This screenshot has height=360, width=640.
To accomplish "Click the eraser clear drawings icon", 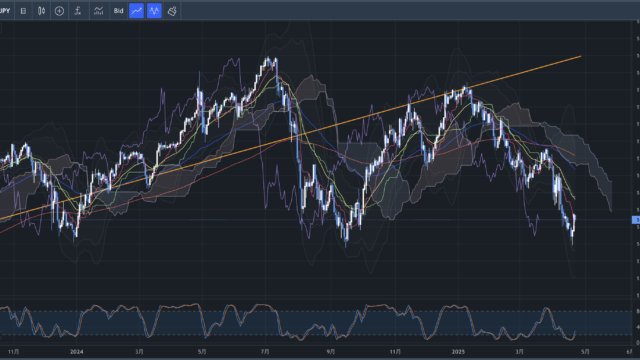I will (172, 11).
